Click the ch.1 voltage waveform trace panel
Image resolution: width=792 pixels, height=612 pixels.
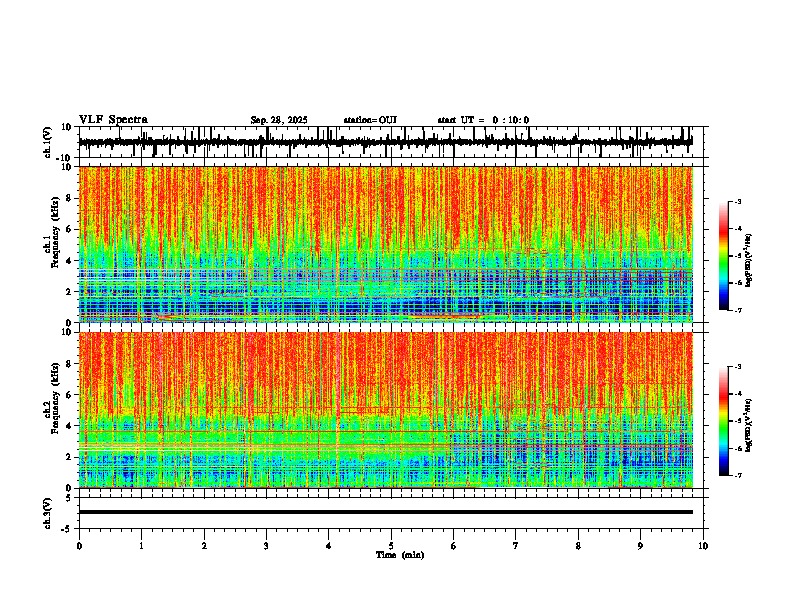coord(393,142)
